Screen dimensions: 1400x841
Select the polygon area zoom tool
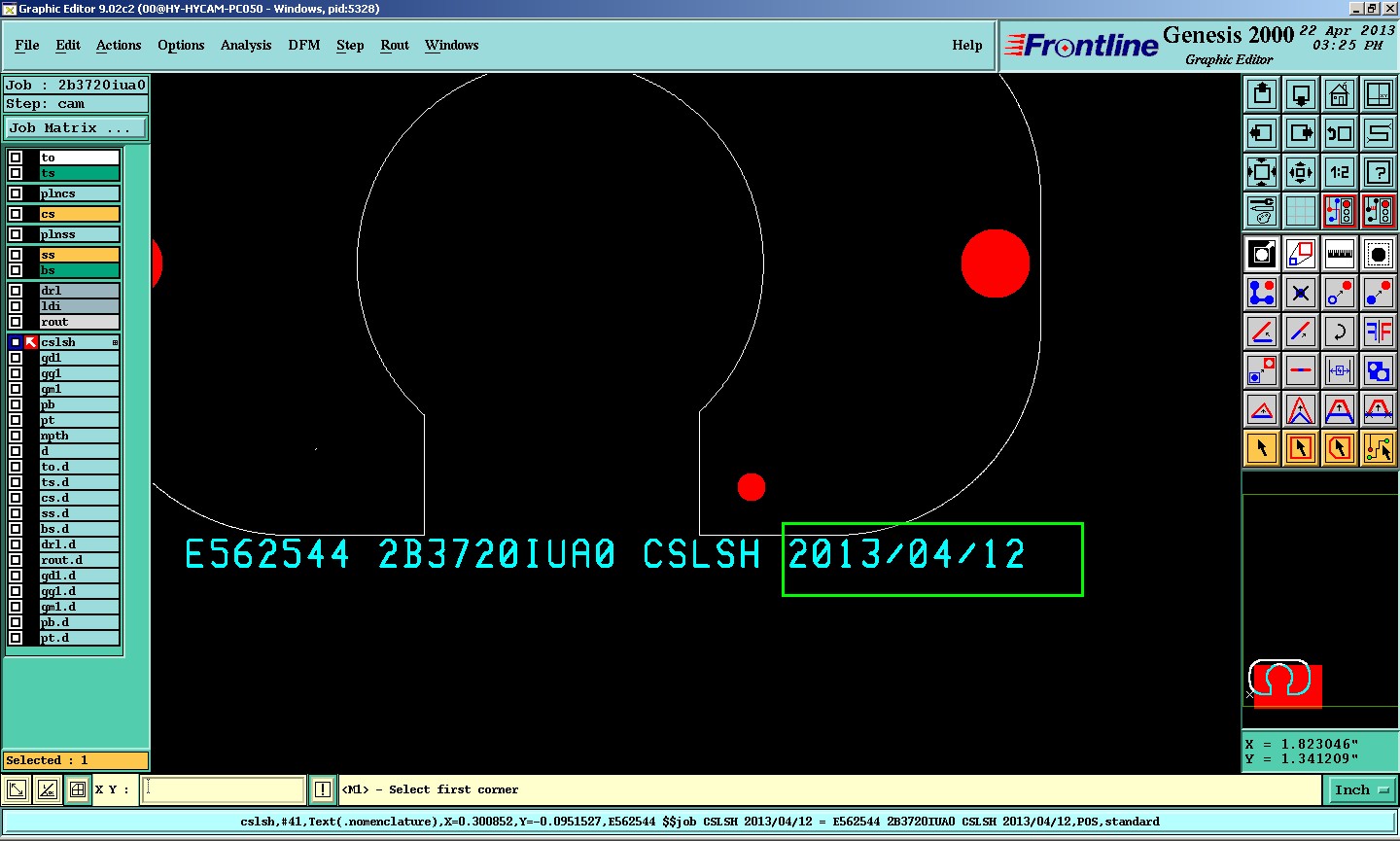pyautogui.click(x=1301, y=254)
